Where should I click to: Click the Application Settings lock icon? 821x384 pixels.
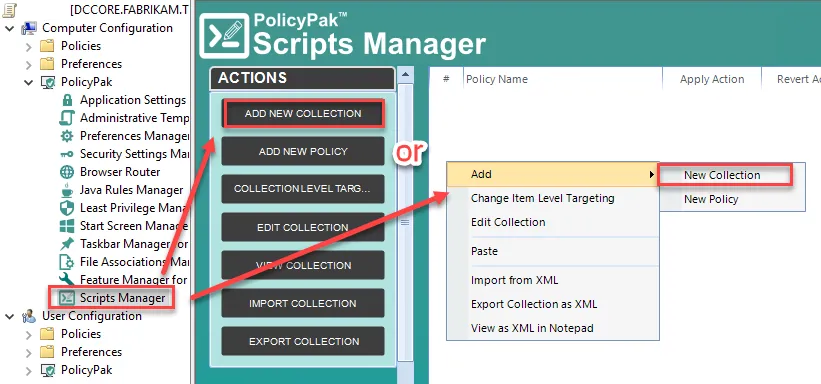67,100
